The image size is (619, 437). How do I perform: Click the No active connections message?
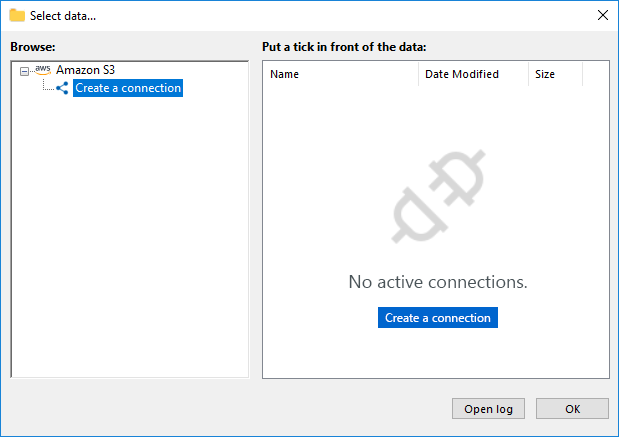437,282
